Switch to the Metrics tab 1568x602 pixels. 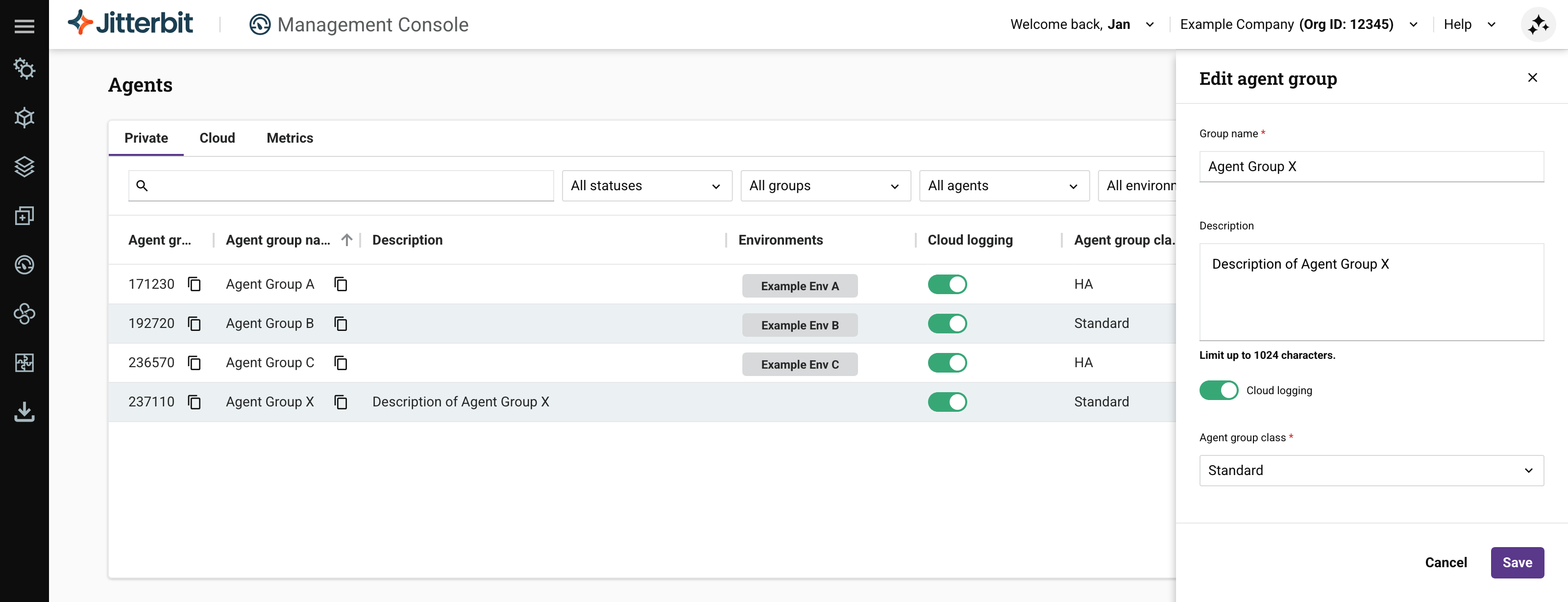tap(290, 138)
